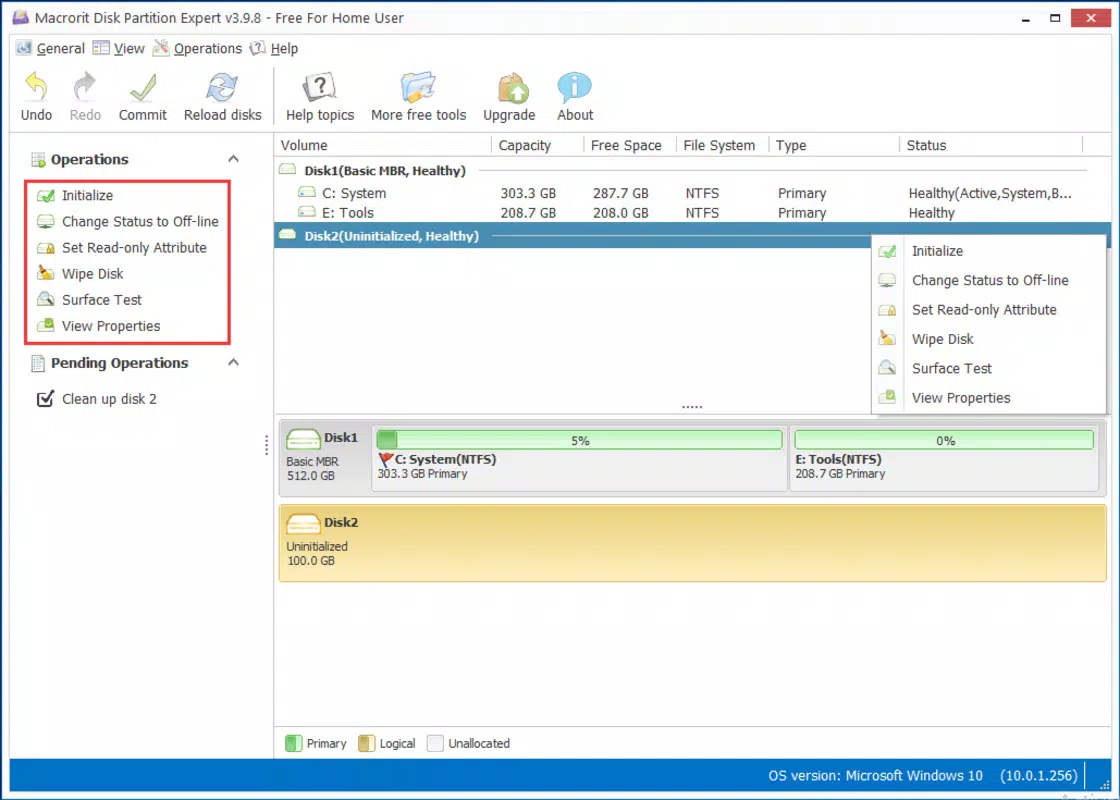Screen dimensions: 1120x800
Task: Select the C: System volume name
Action: point(354,193)
